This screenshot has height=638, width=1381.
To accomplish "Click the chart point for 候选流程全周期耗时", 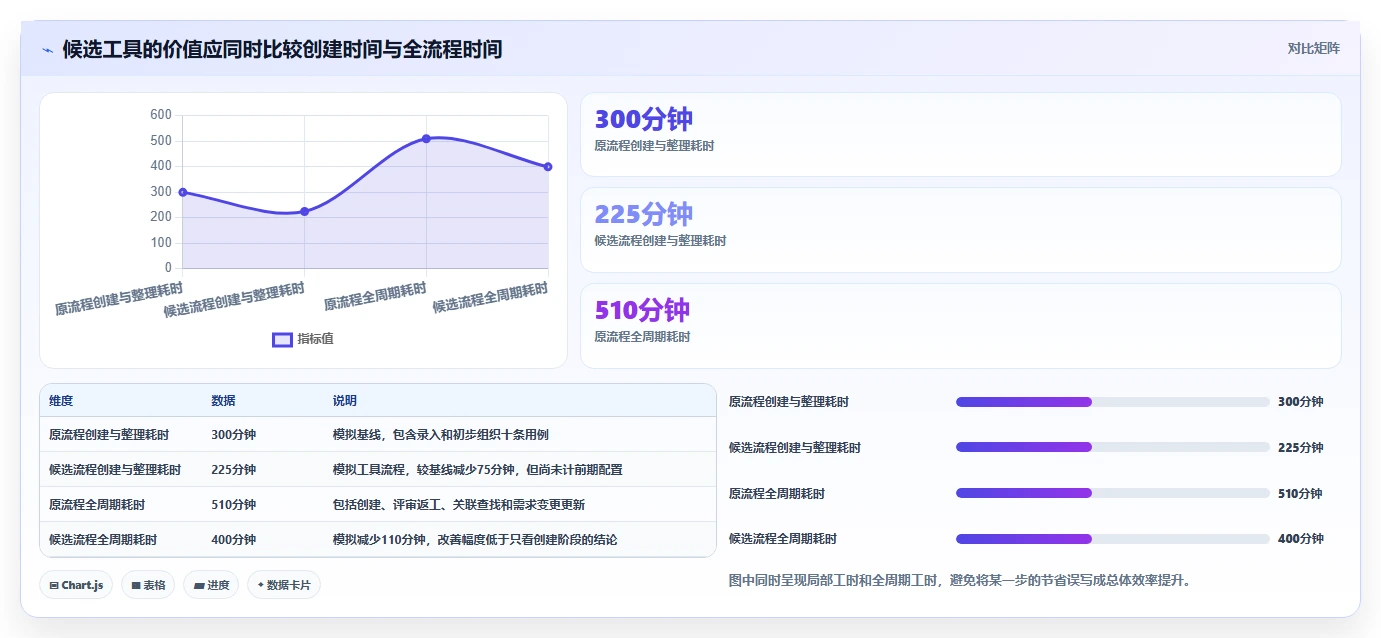I will tap(548, 166).
